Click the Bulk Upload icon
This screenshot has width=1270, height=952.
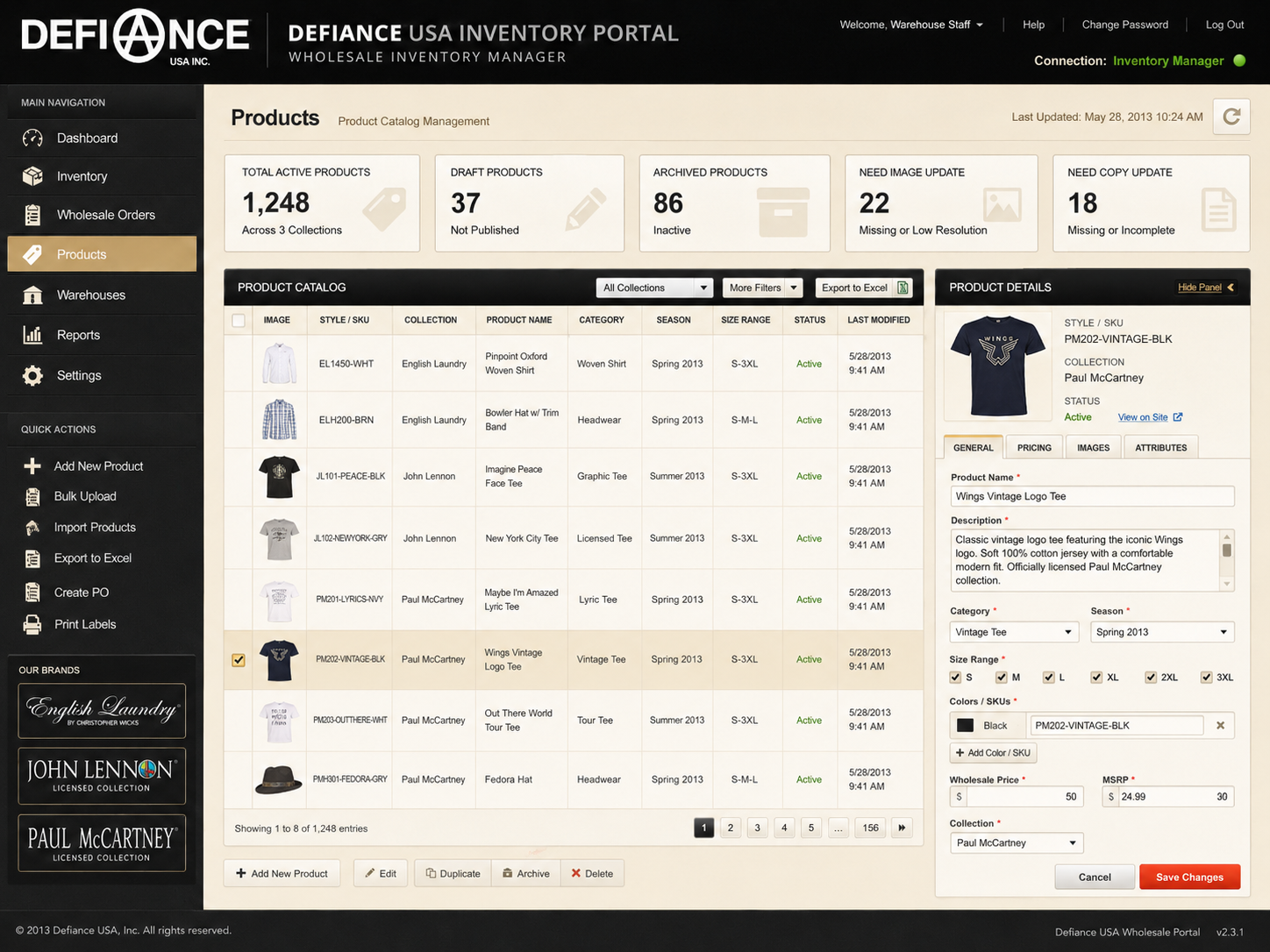32,497
